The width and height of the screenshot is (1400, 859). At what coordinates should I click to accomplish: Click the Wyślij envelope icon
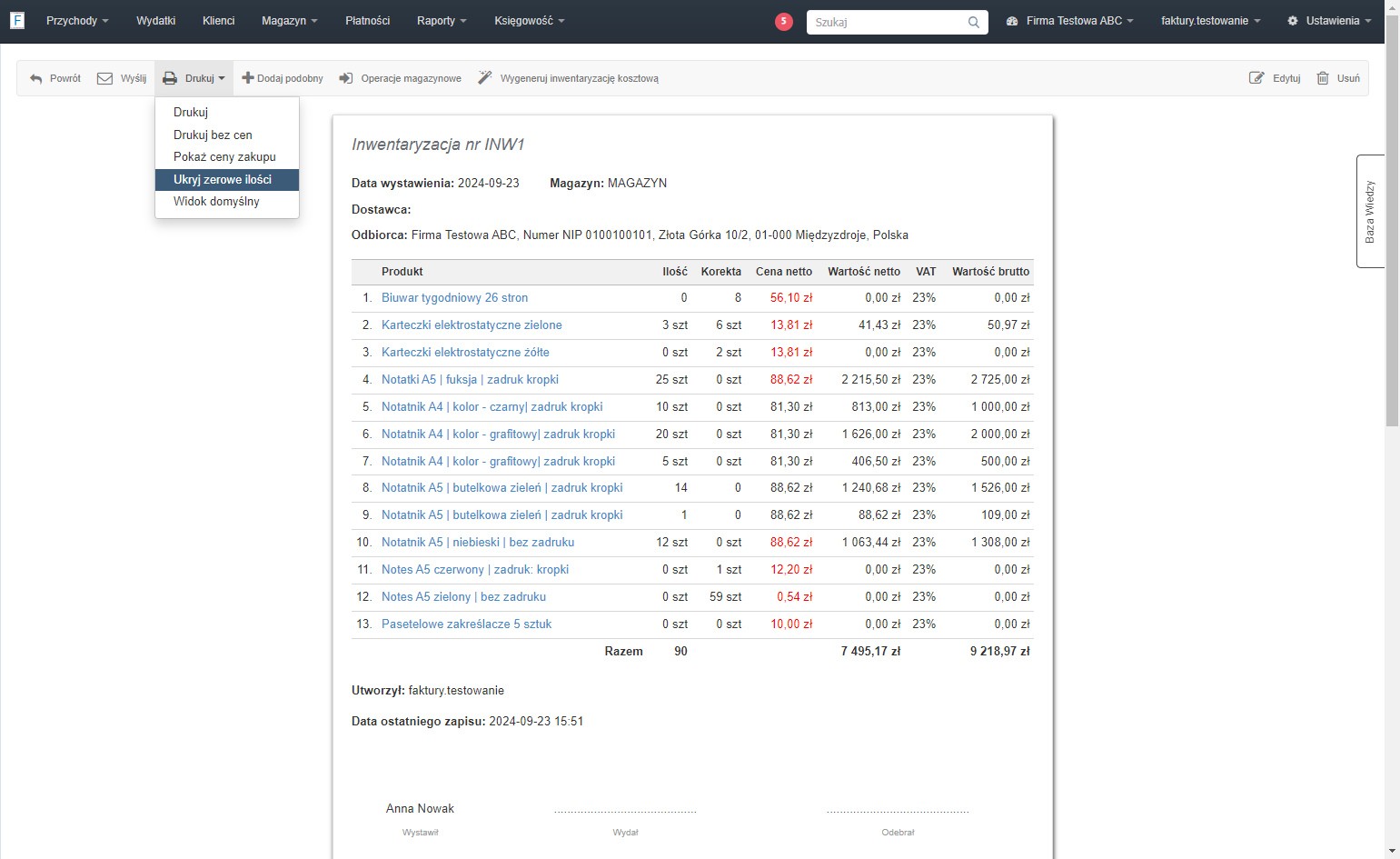click(105, 78)
